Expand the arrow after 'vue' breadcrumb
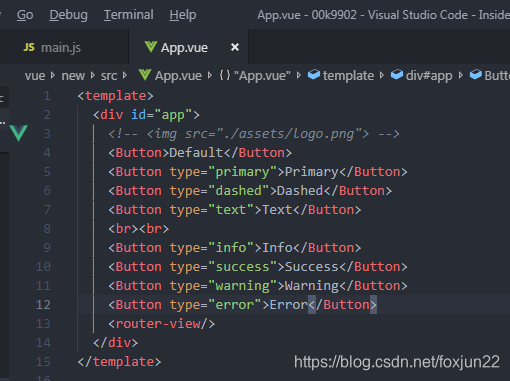The height and width of the screenshot is (381, 510). click(53, 76)
